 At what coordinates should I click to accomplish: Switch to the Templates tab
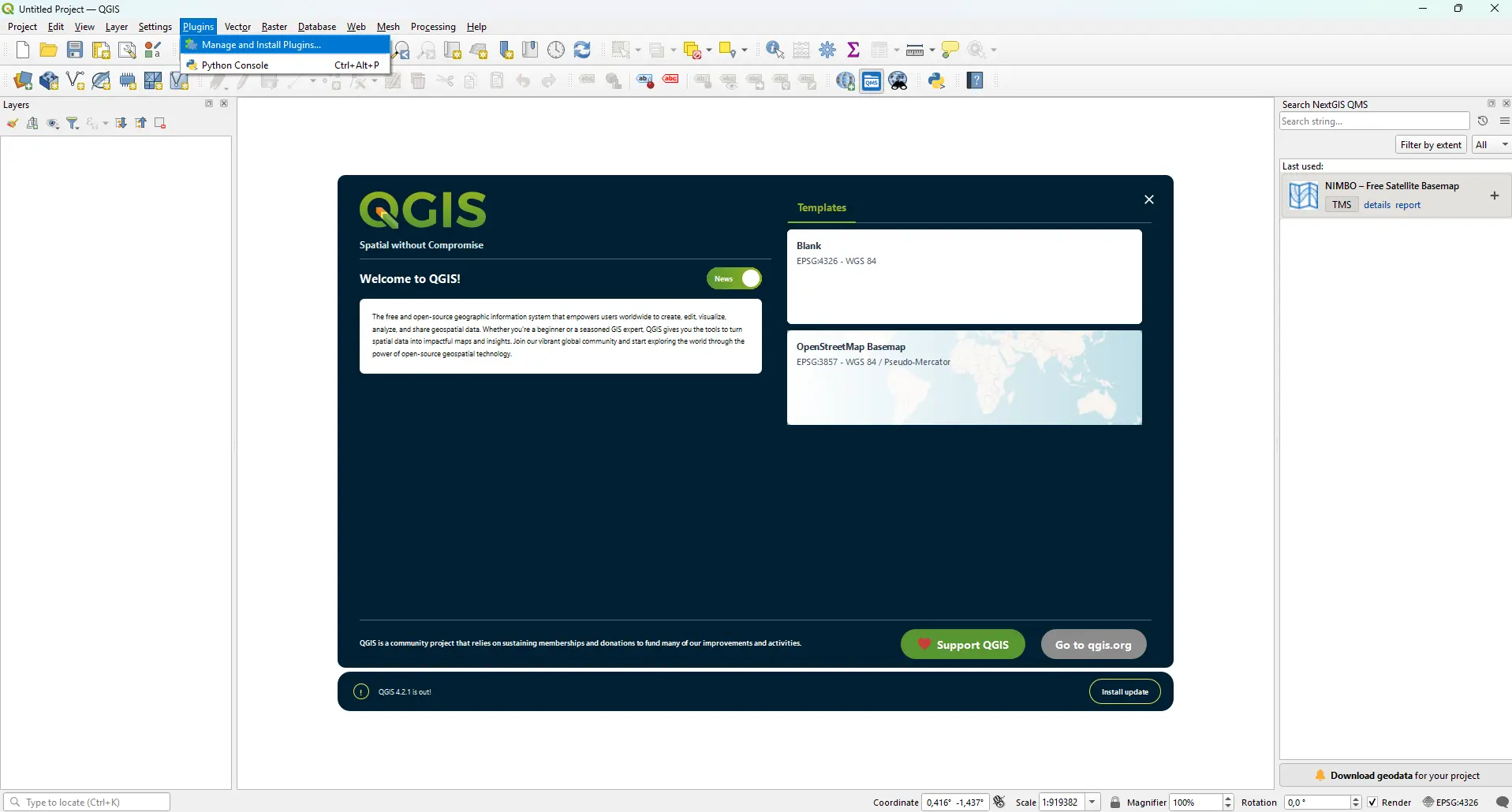point(822,208)
